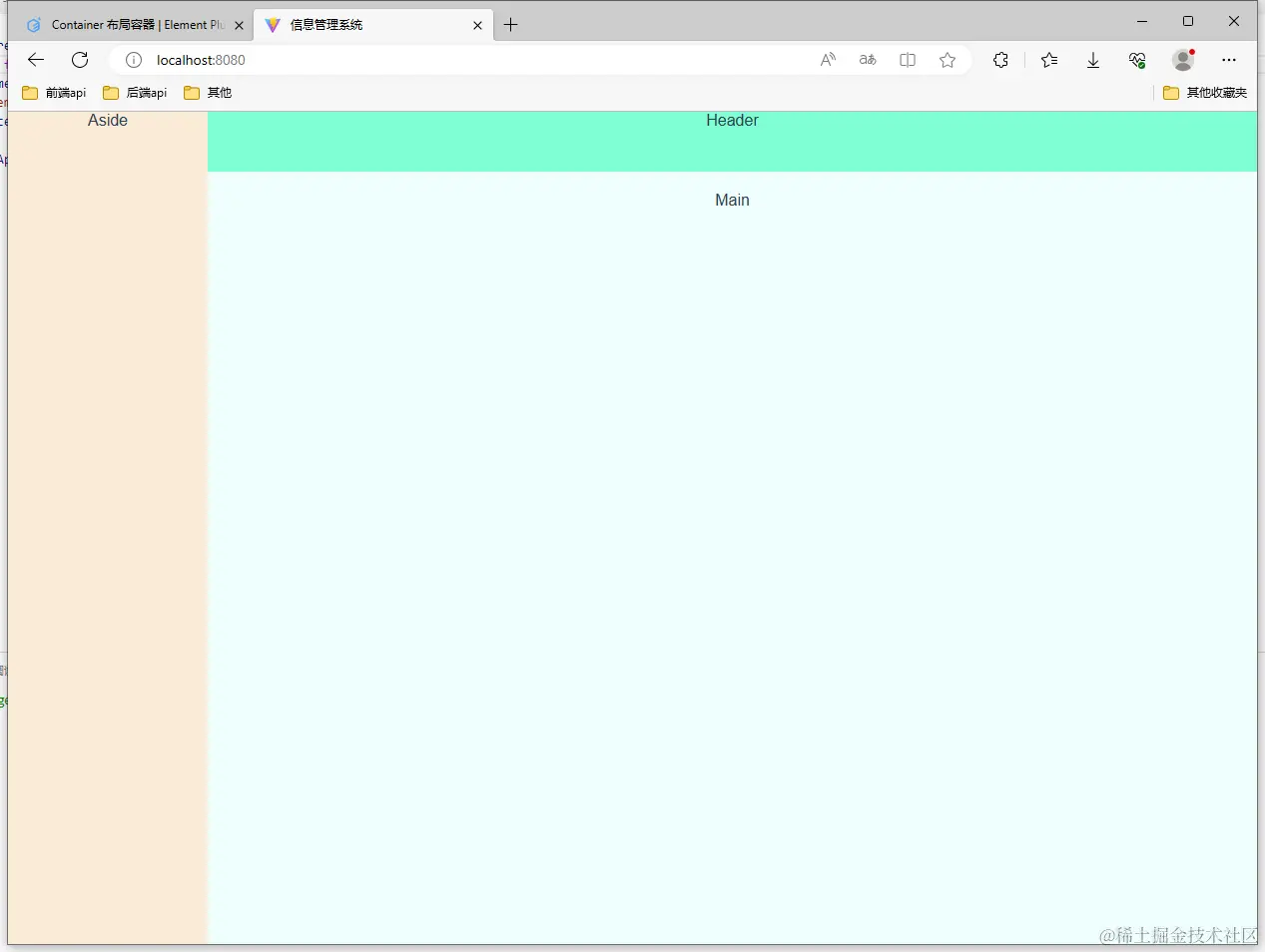
Task: Click the Aside text in sidebar
Action: click(x=108, y=121)
